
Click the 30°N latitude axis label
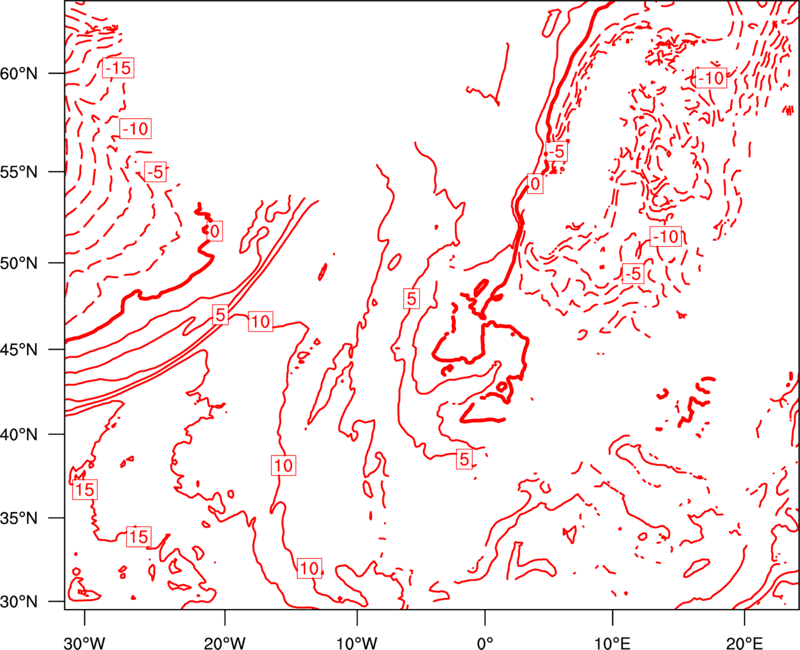tap(19, 602)
